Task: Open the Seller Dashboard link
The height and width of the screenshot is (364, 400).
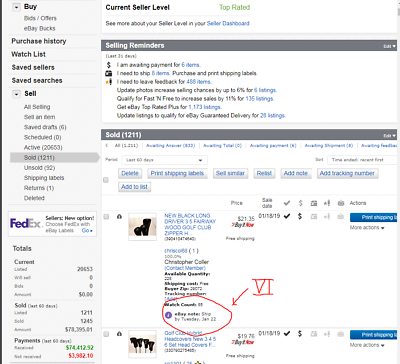Action: (228, 23)
